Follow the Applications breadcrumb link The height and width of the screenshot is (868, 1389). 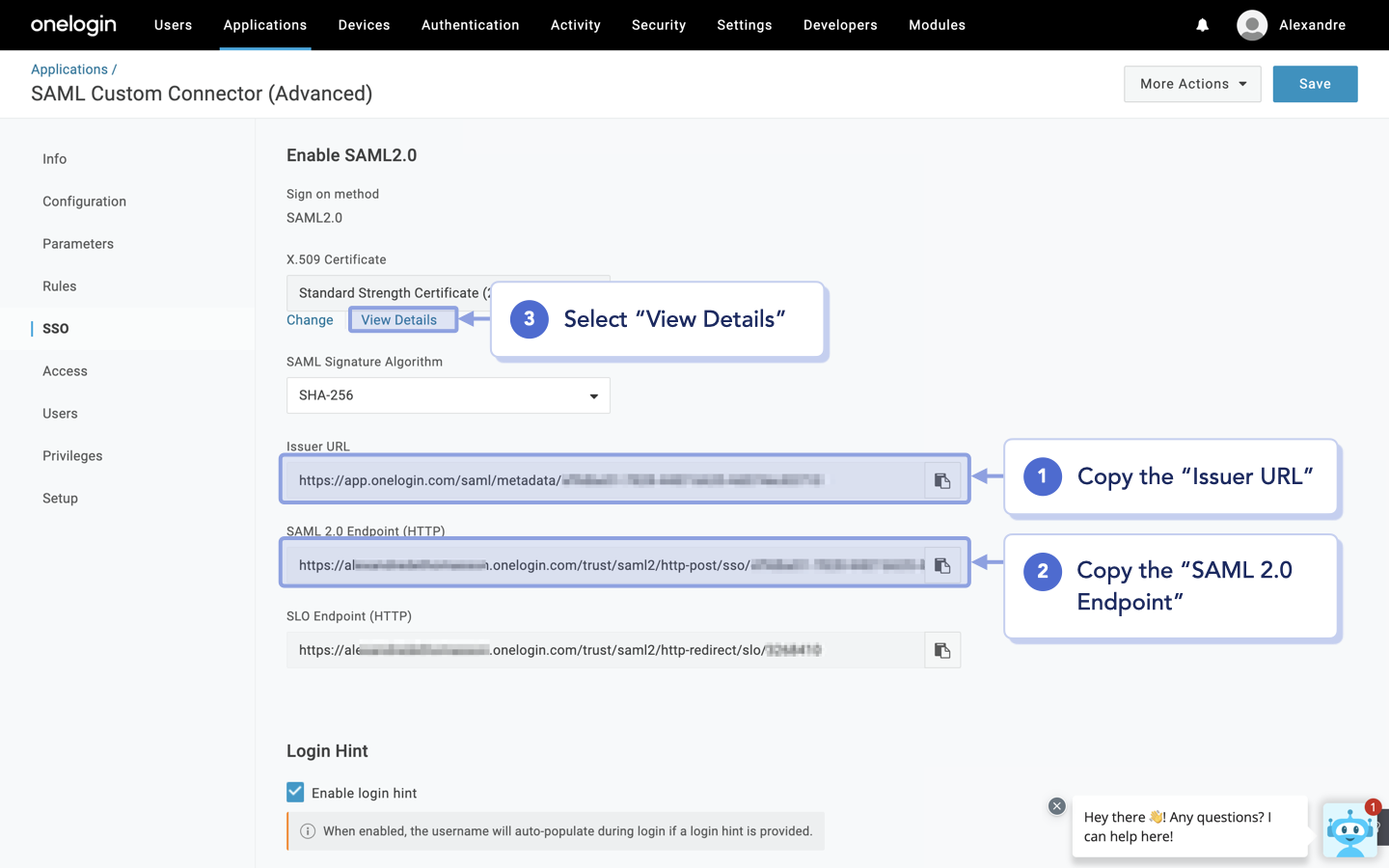pos(69,68)
